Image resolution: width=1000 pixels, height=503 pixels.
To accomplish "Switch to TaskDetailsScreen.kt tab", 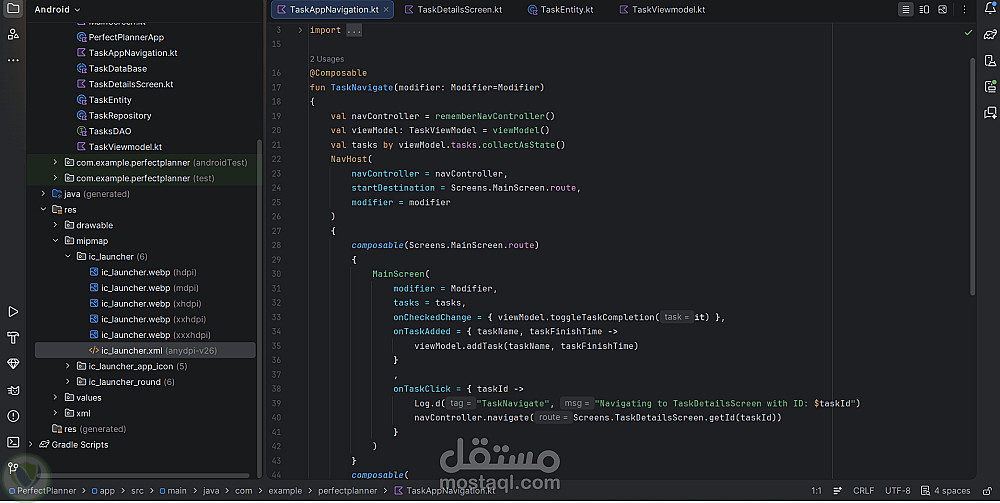I will [453, 10].
